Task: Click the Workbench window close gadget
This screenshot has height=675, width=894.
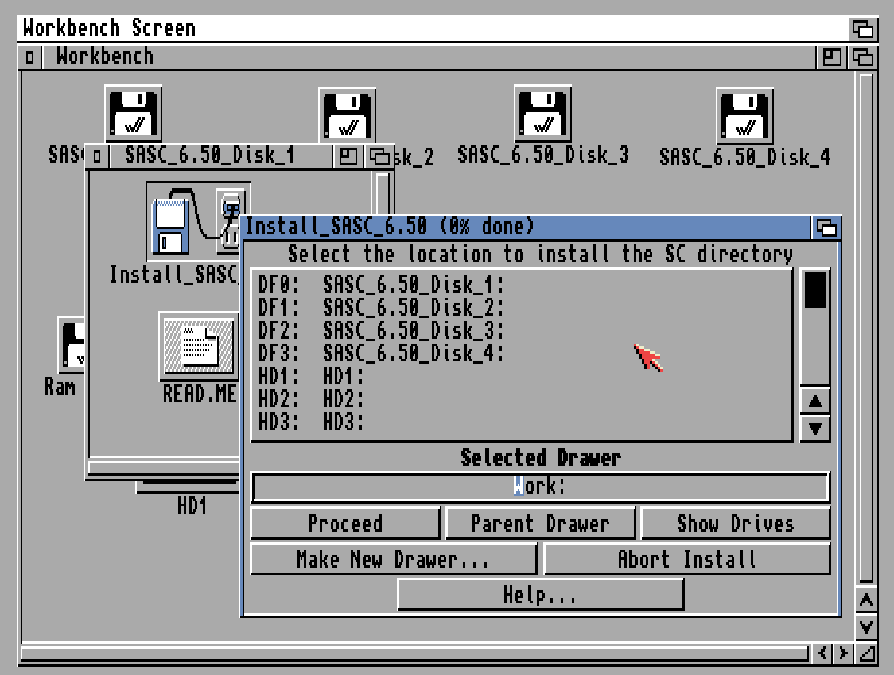Action: pos(30,57)
